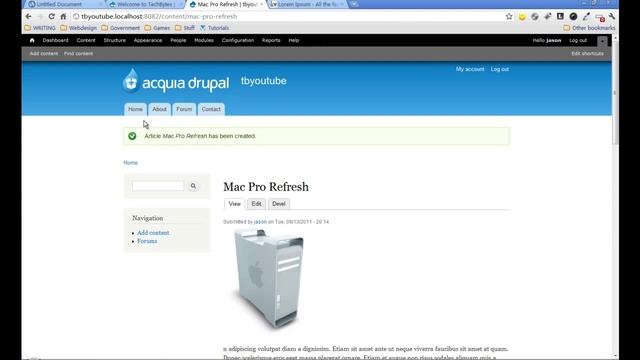Click Log out in admin toolbar
This screenshot has height=360, width=640.
tap(578, 40)
